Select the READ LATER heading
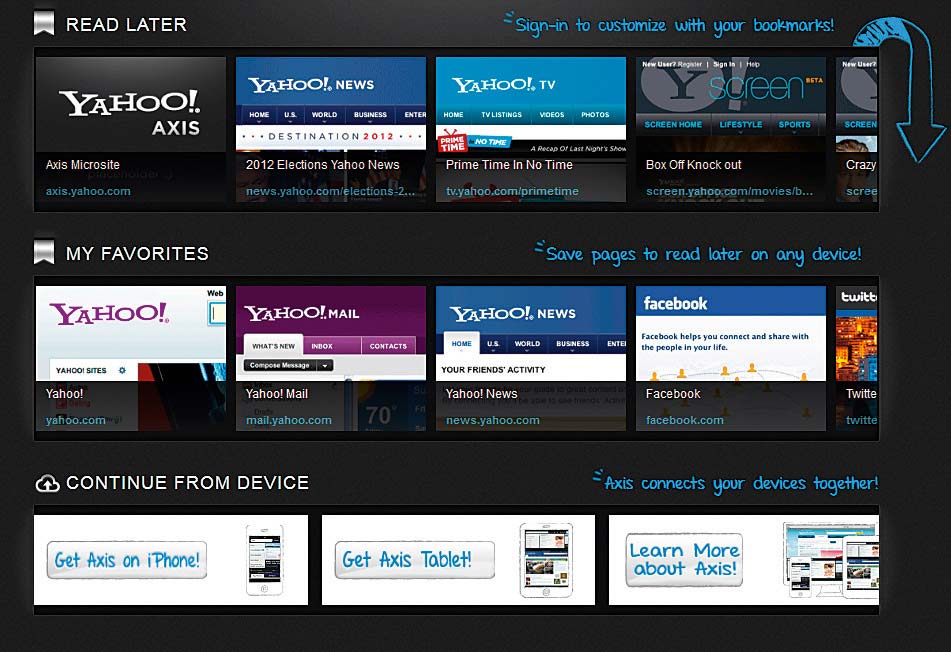The height and width of the screenshot is (652, 951). pyautogui.click(x=126, y=25)
